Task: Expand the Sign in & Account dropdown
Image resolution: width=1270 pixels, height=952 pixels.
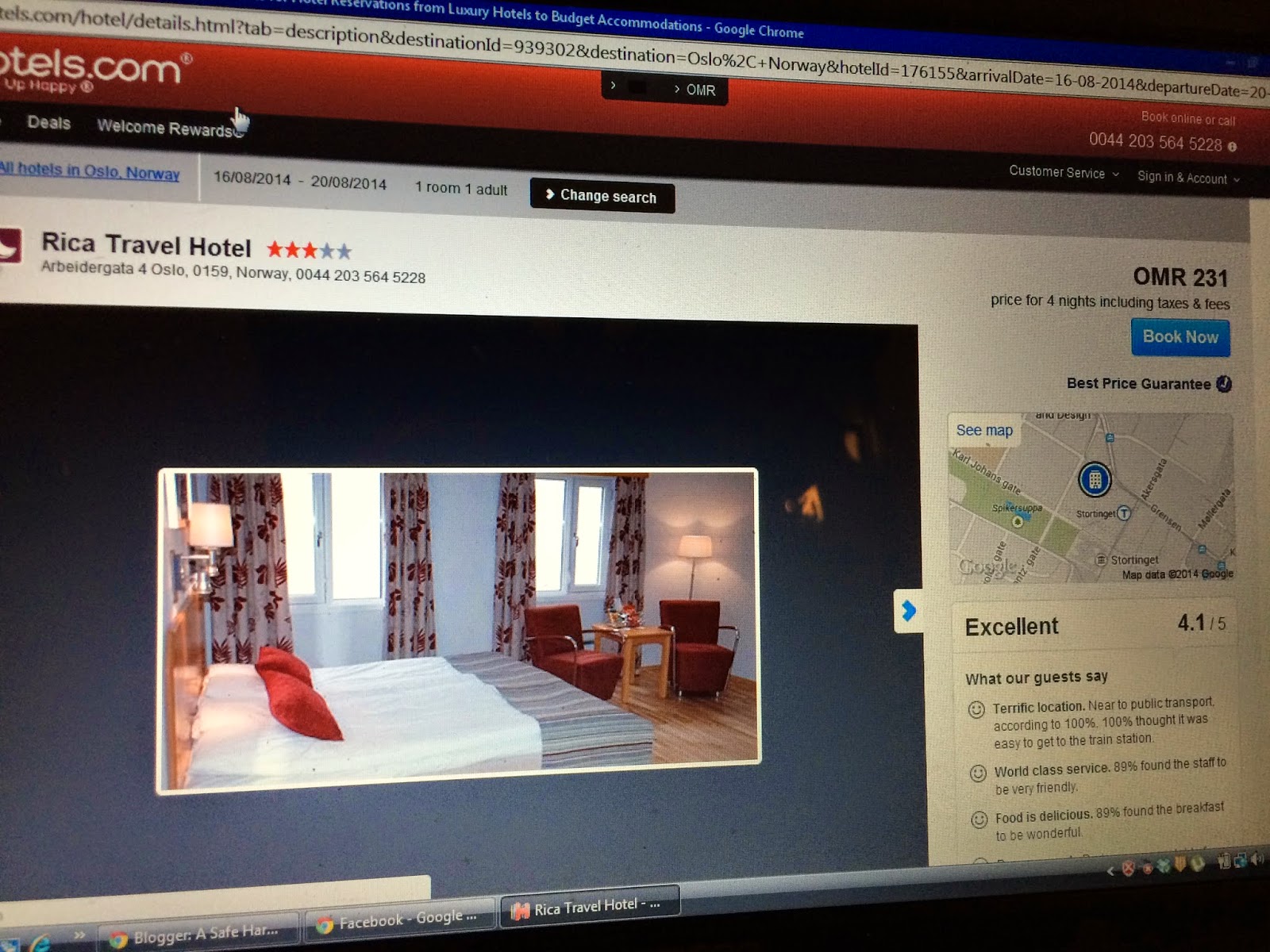Action: point(1187,178)
